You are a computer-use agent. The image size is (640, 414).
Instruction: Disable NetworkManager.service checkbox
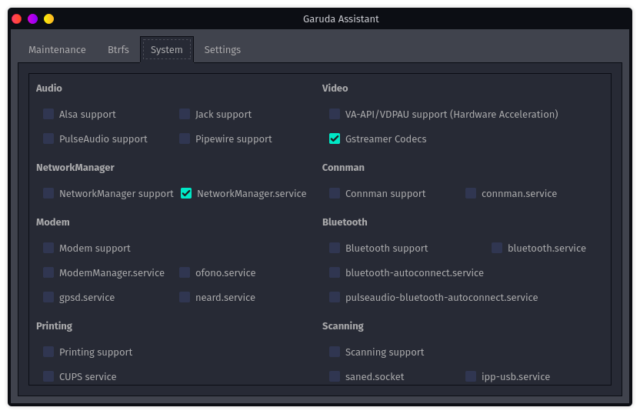pos(186,193)
